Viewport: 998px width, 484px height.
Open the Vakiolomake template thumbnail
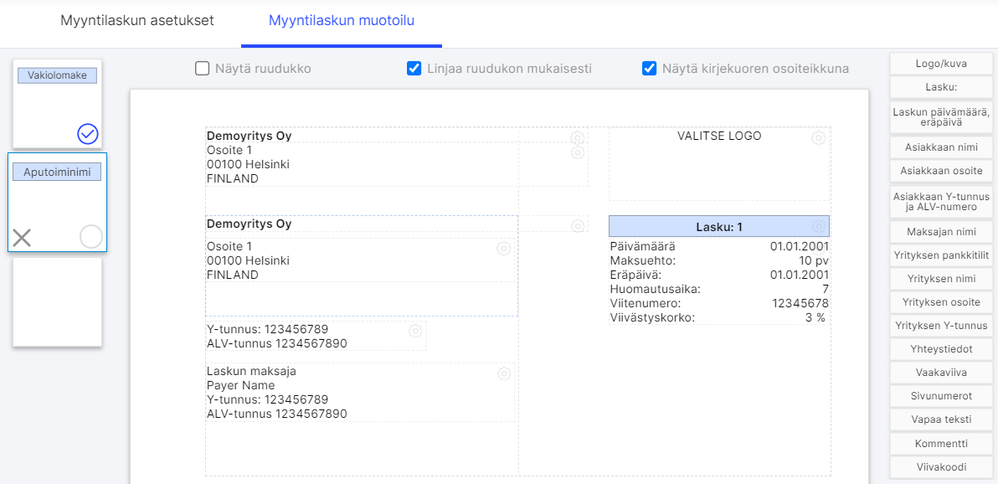click(x=57, y=104)
